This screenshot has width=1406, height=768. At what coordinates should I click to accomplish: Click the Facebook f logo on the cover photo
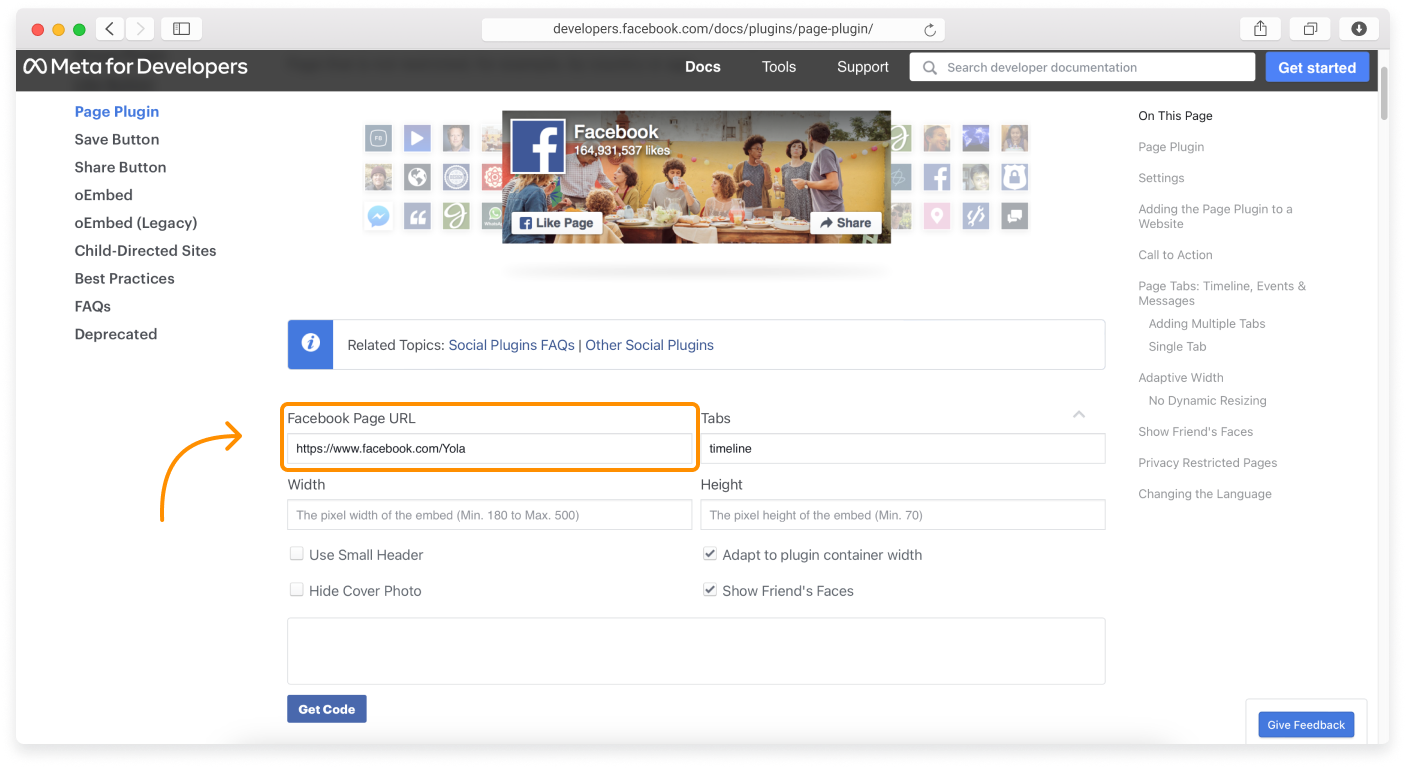(x=538, y=146)
